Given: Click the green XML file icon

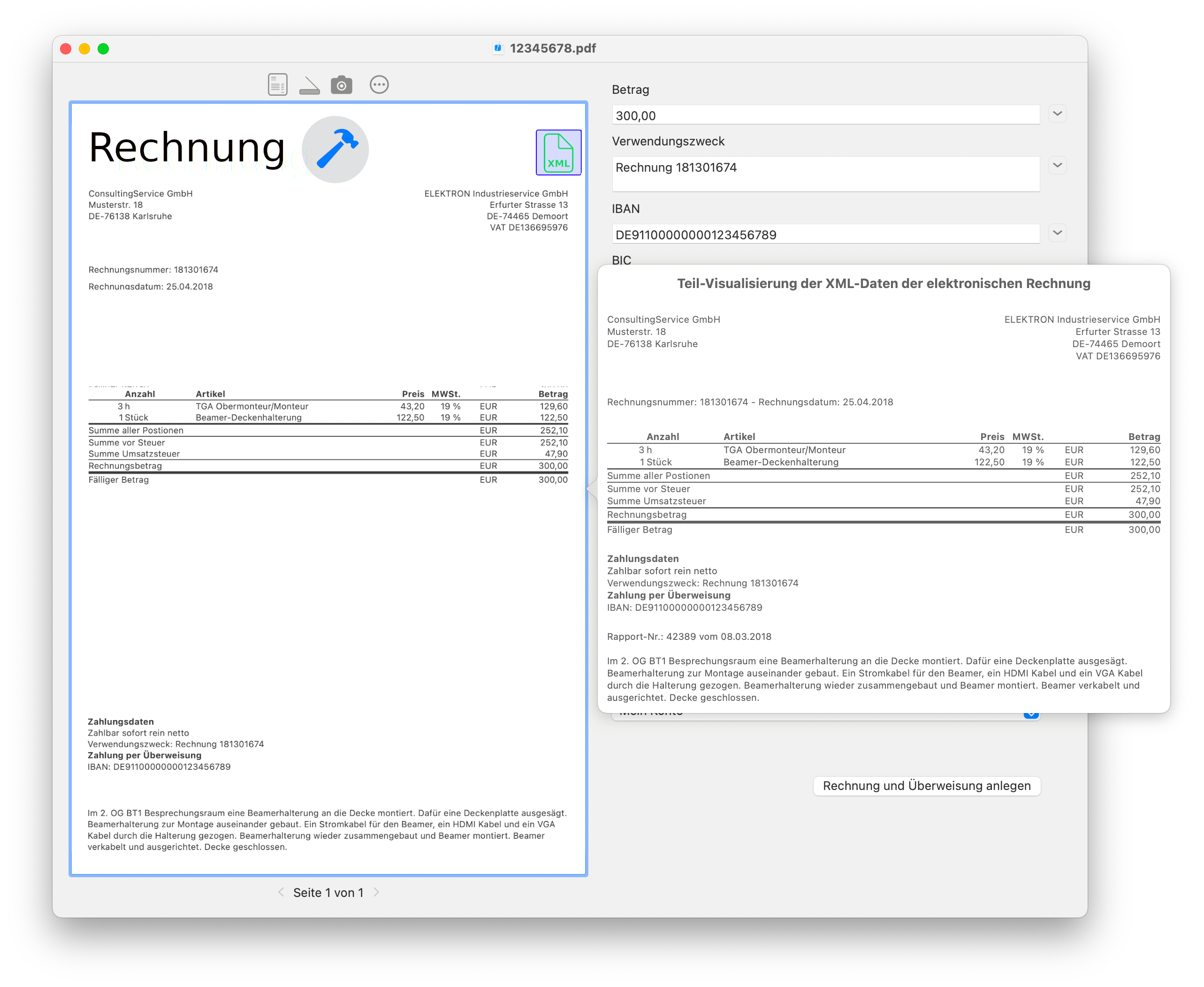Looking at the screenshot, I should [558, 152].
